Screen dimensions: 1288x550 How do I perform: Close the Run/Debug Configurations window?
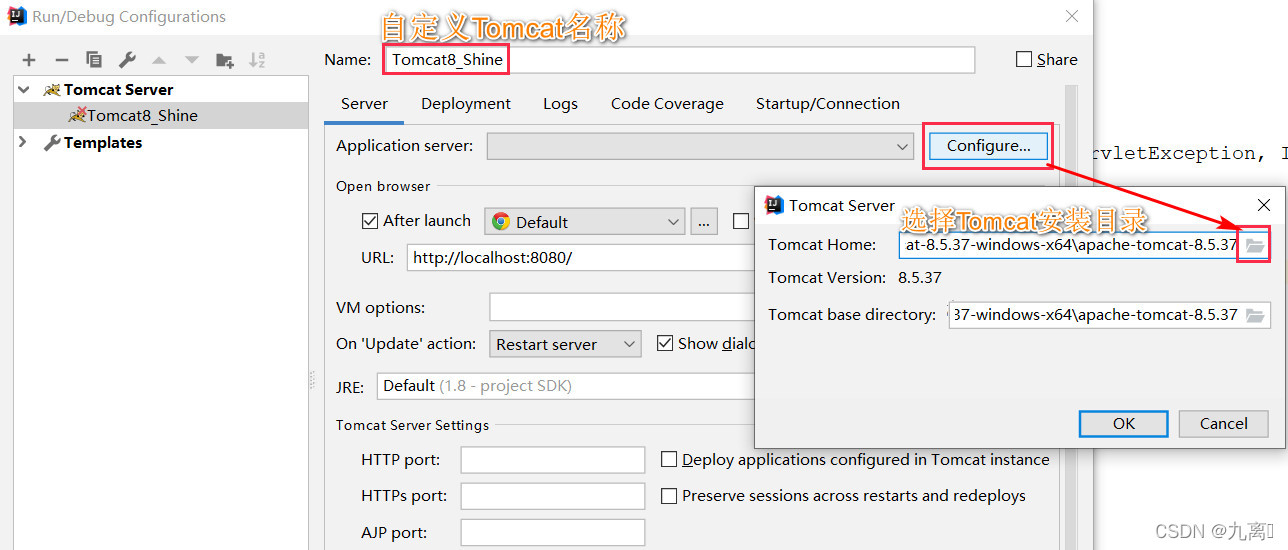tap(1072, 17)
